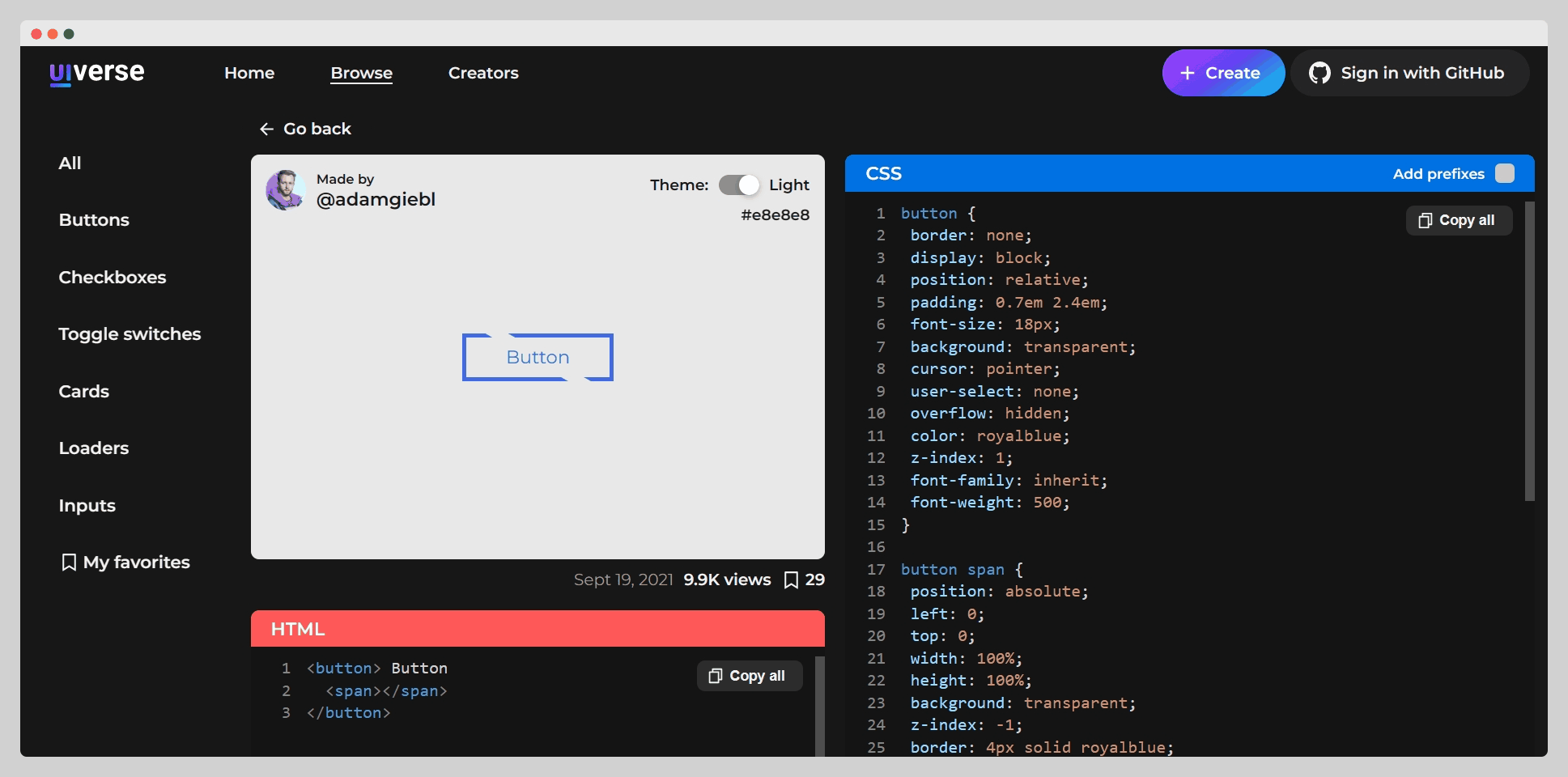Go to the Creators page
The height and width of the screenshot is (777, 1568).
tap(483, 73)
